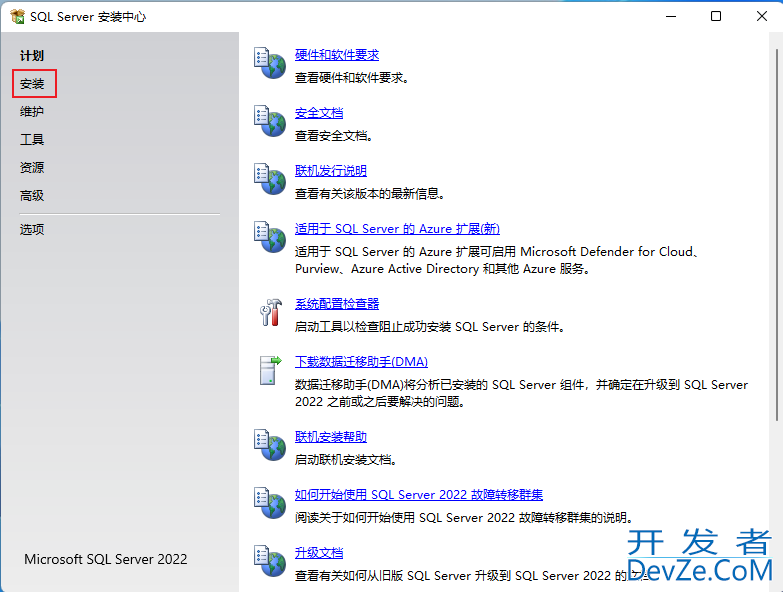Open the 资源 section
Screen dimensions: 783x592
tap(32, 167)
